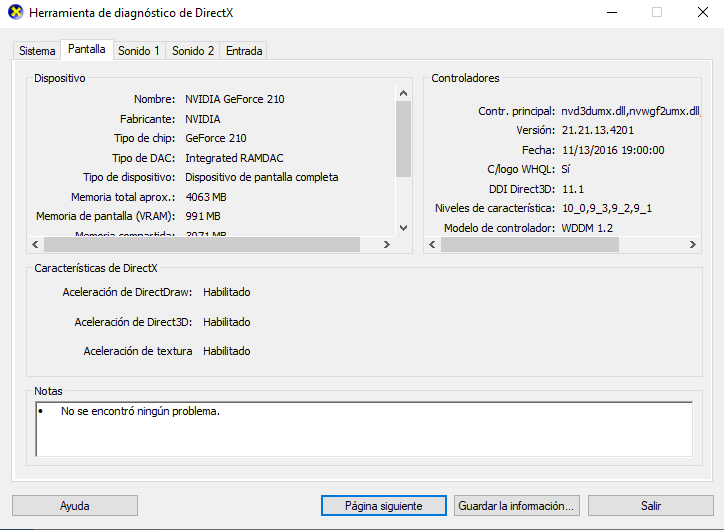Click Dispositivo panel scroll right arrow
The image size is (724, 530).
[x=387, y=245]
